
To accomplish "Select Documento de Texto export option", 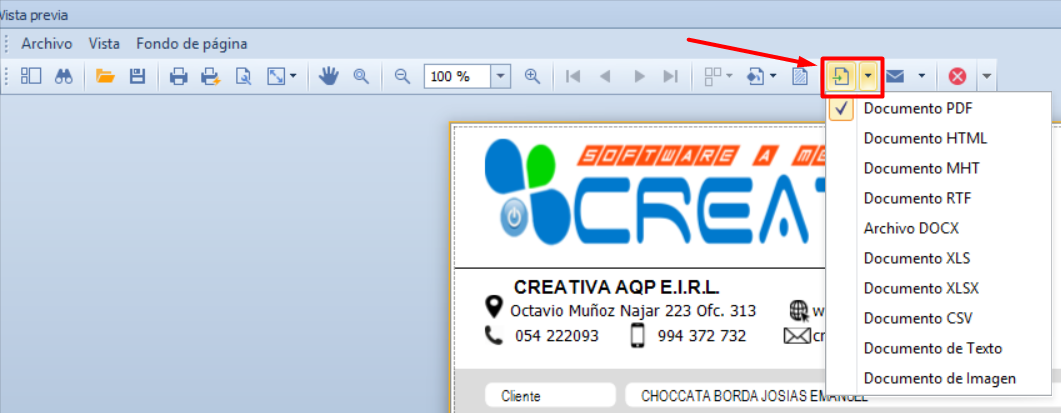I will pos(939,348).
